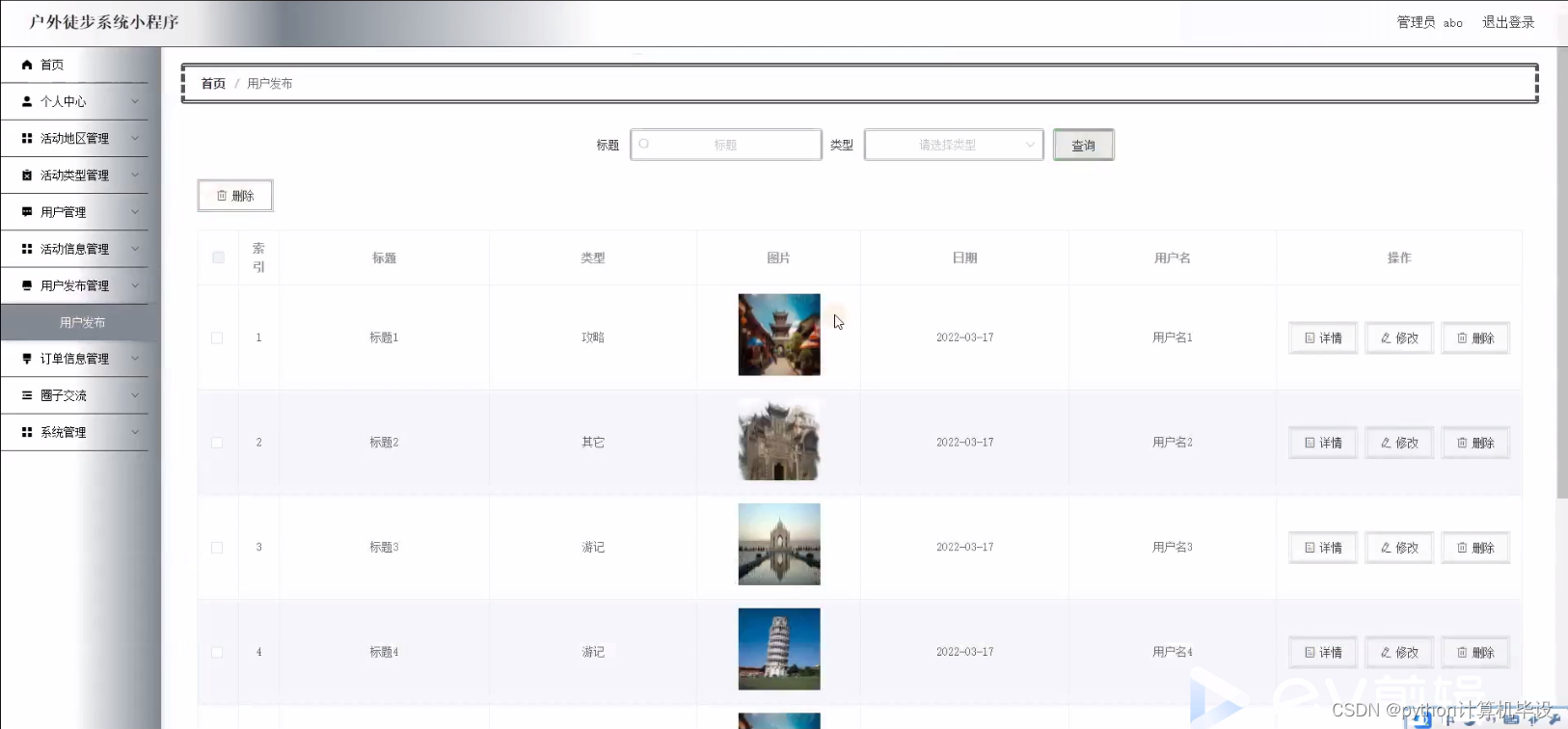Screen dimensions: 1568x729
Task: Click the icon beside 活动类型管理
Action: 27,175
